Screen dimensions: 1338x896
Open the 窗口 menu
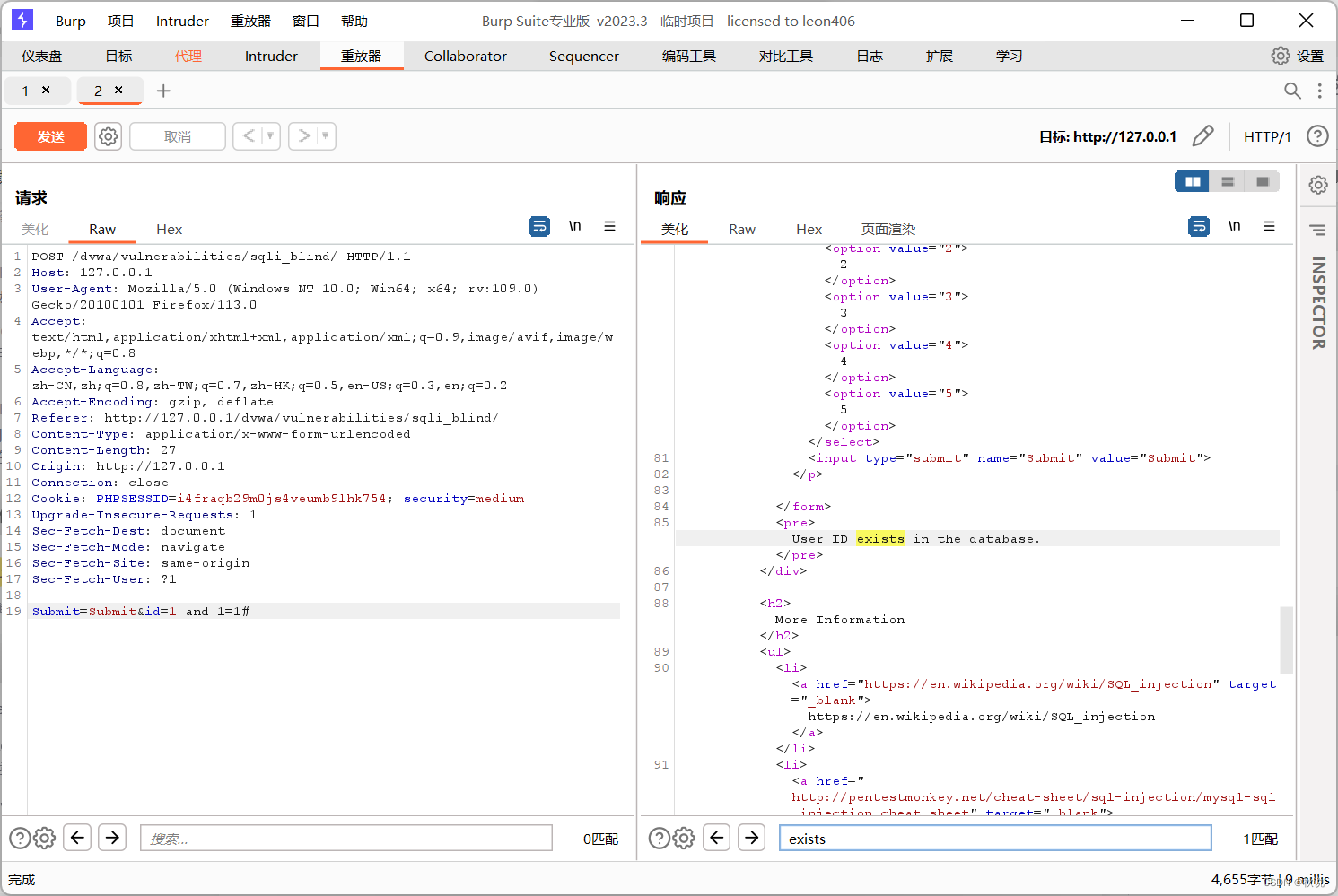pos(306,21)
